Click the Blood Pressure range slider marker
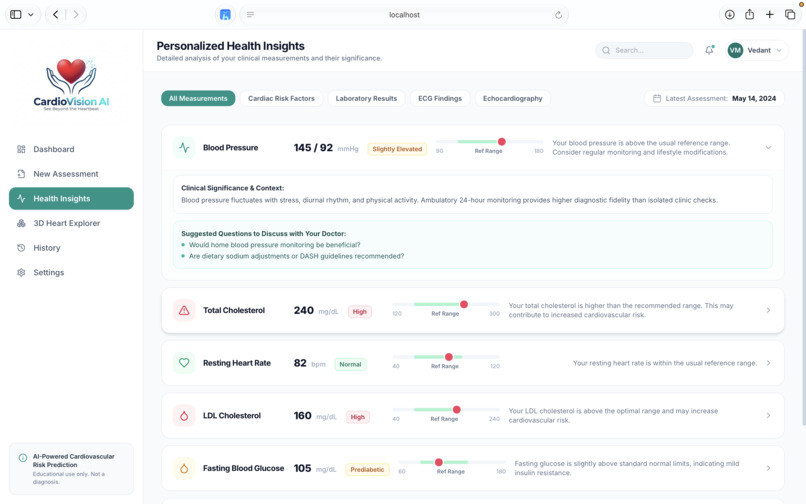Image resolution: width=806 pixels, height=504 pixels. pyautogui.click(x=502, y=141)
